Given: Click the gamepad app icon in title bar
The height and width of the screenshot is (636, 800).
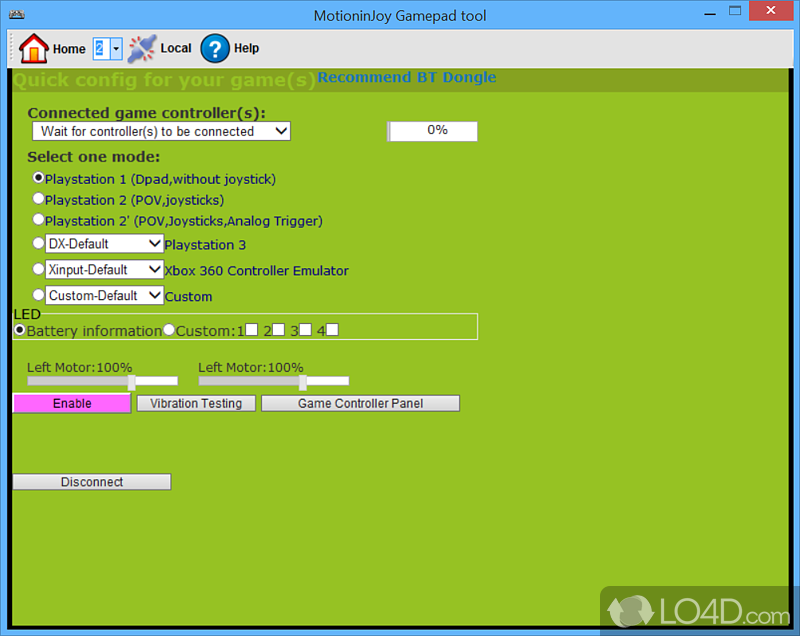Looking at the screenshot, I should point(16,14).
